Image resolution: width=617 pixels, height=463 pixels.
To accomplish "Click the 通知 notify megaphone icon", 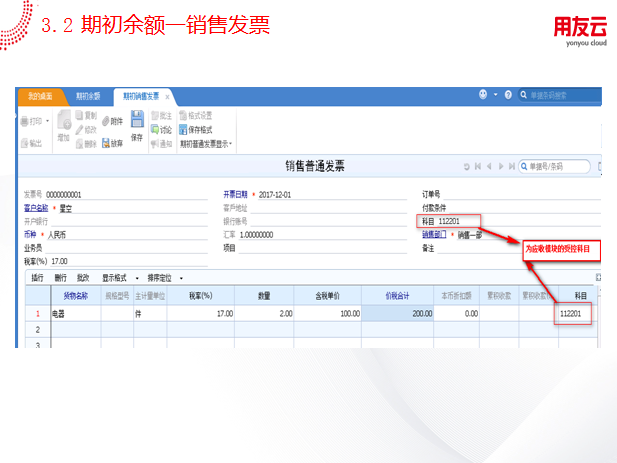I will 155,144.
